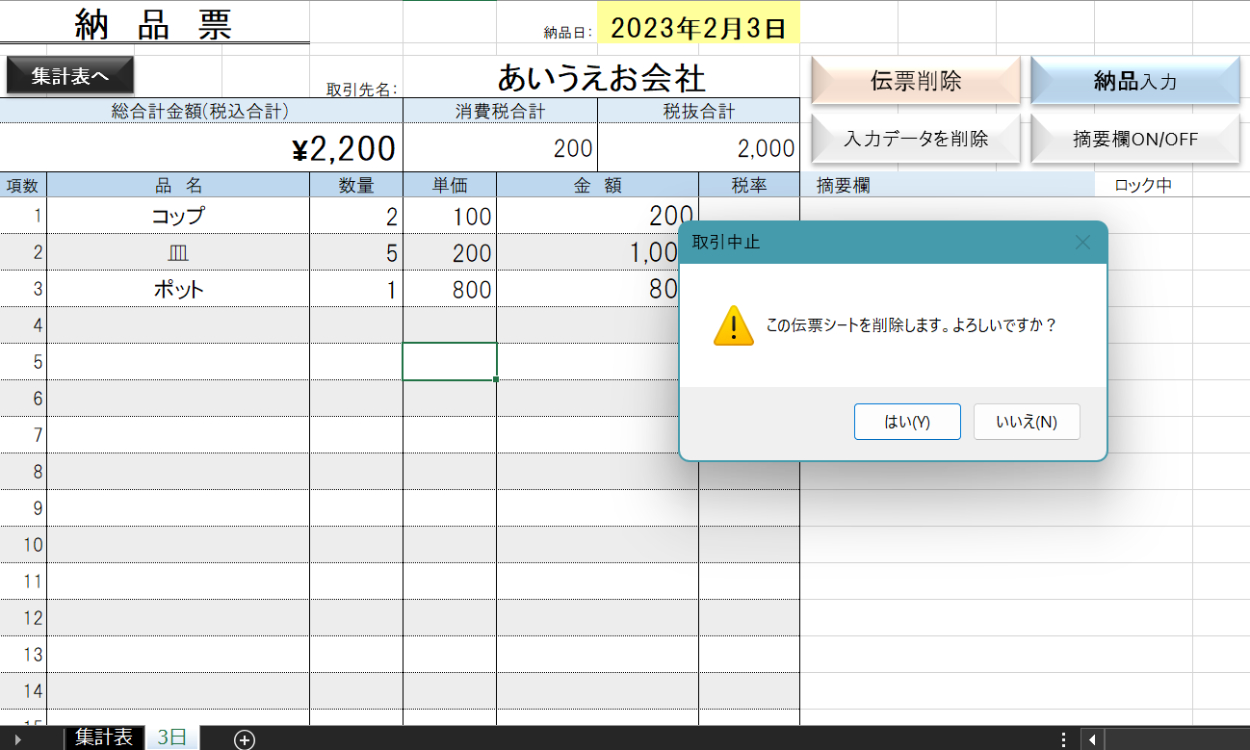Select the あいうえお会社 customer name cell
1250x750 pixels.
(601, 78)
